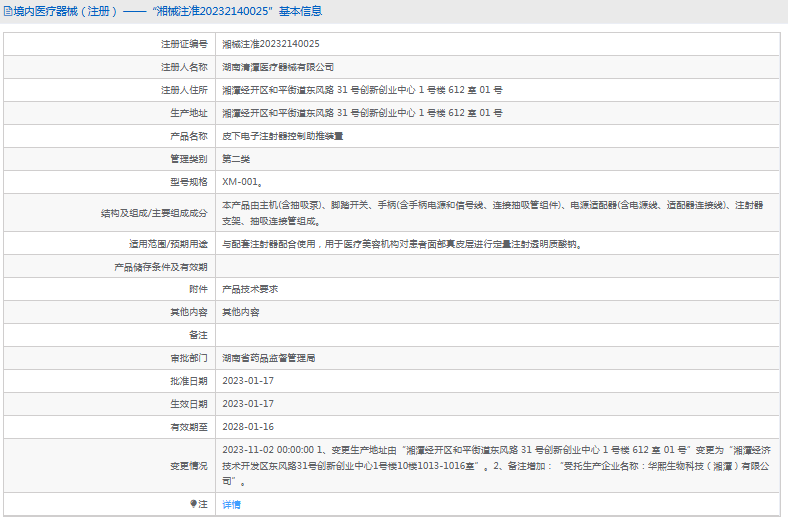Click the 适用范围/预期用途 description text
Screen dimensions: 788x524
pos(402,244)
